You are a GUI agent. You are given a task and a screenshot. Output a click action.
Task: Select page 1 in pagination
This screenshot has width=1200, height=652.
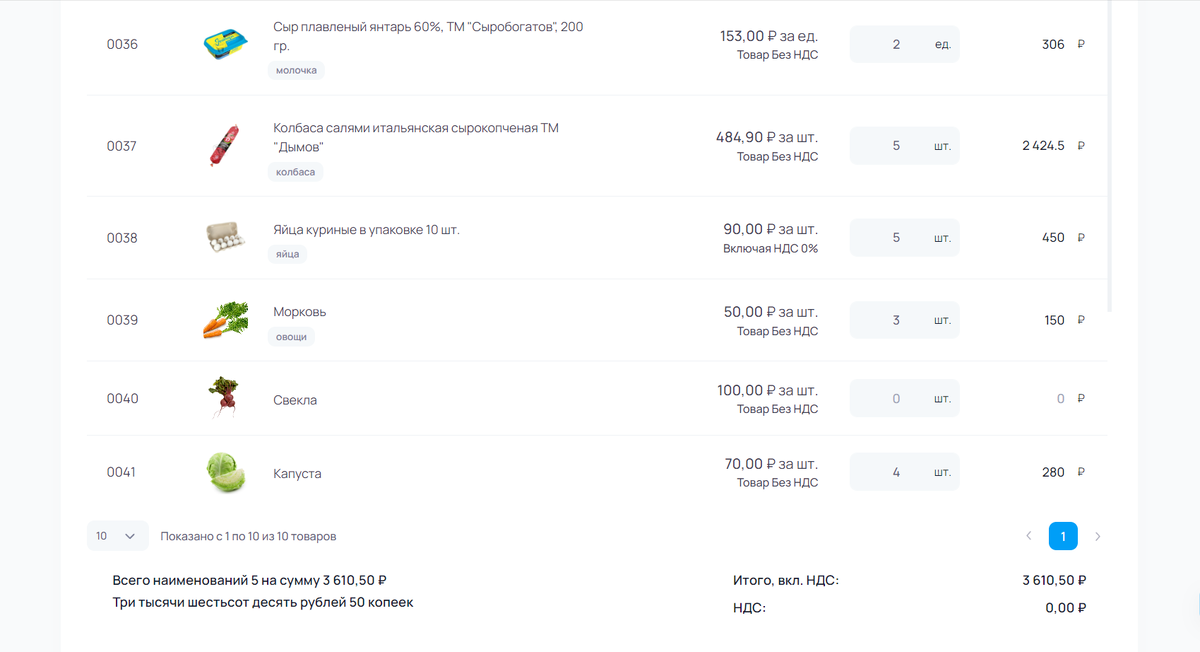coord(1063,537)
